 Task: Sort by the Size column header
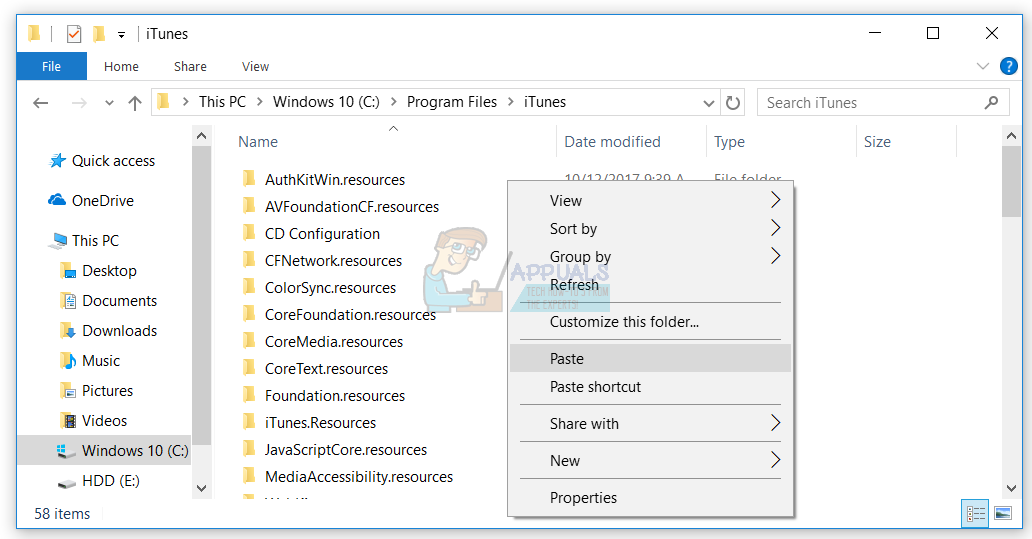click(877, 141)
